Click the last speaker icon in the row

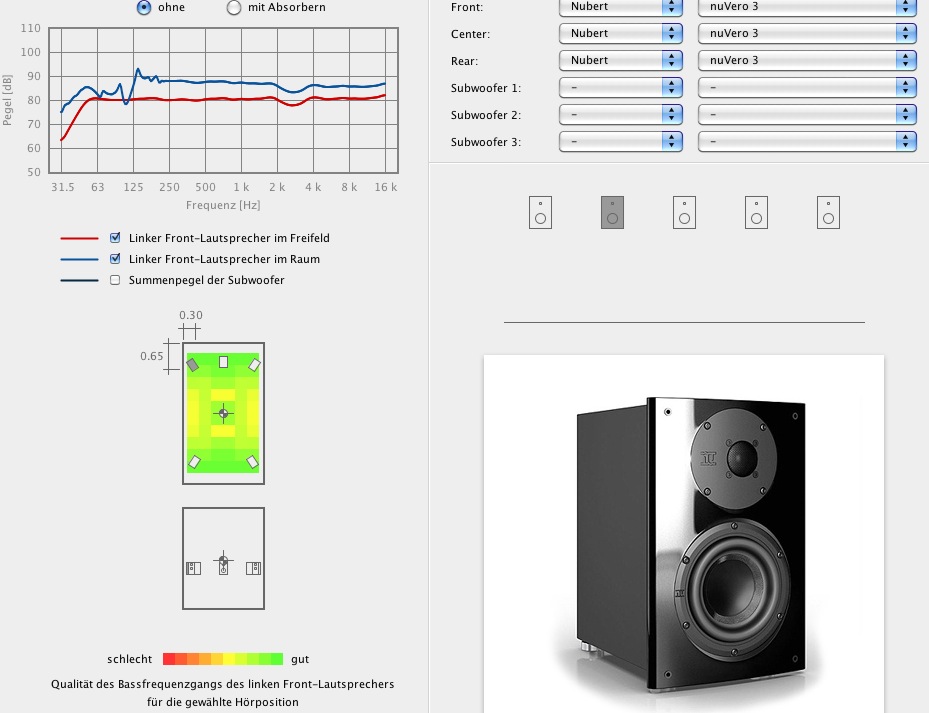[x=828, y=212]
